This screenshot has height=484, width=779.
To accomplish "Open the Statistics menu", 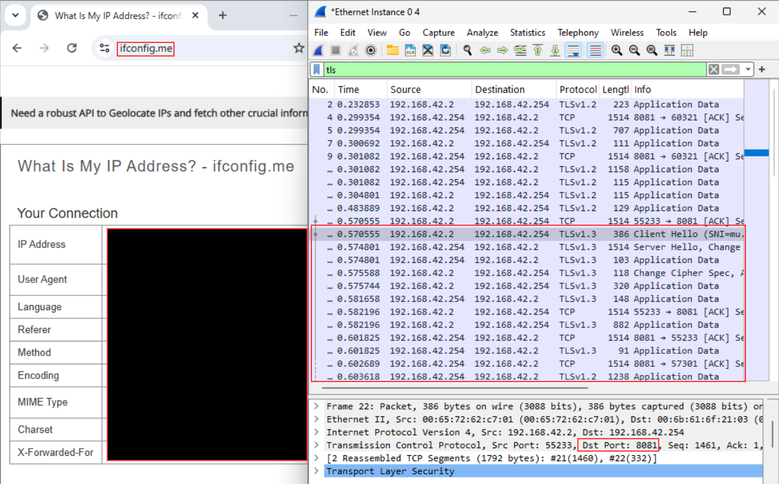I will click(527, 32).
